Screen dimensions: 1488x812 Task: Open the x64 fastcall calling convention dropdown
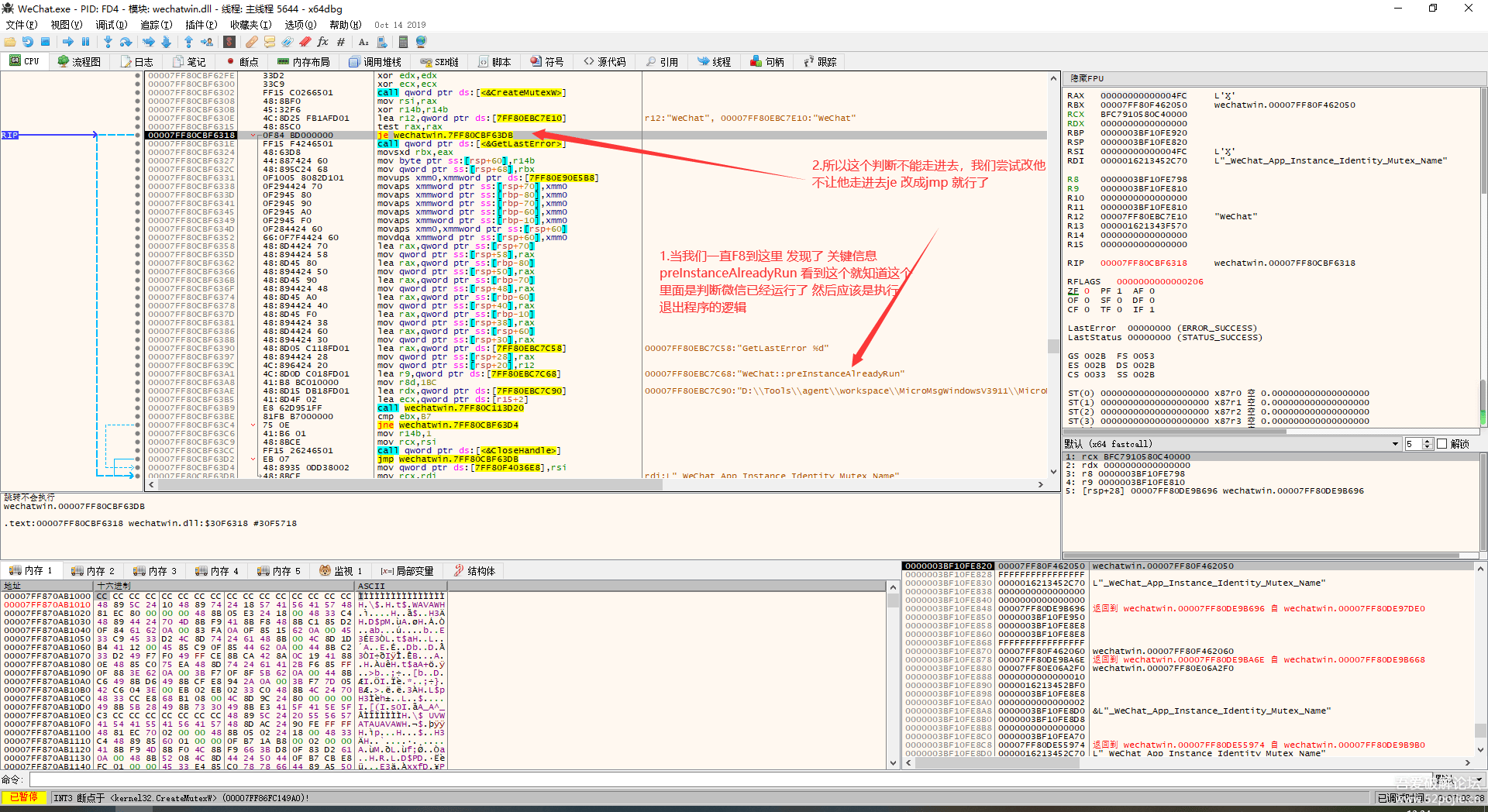tap(1395, 444)
